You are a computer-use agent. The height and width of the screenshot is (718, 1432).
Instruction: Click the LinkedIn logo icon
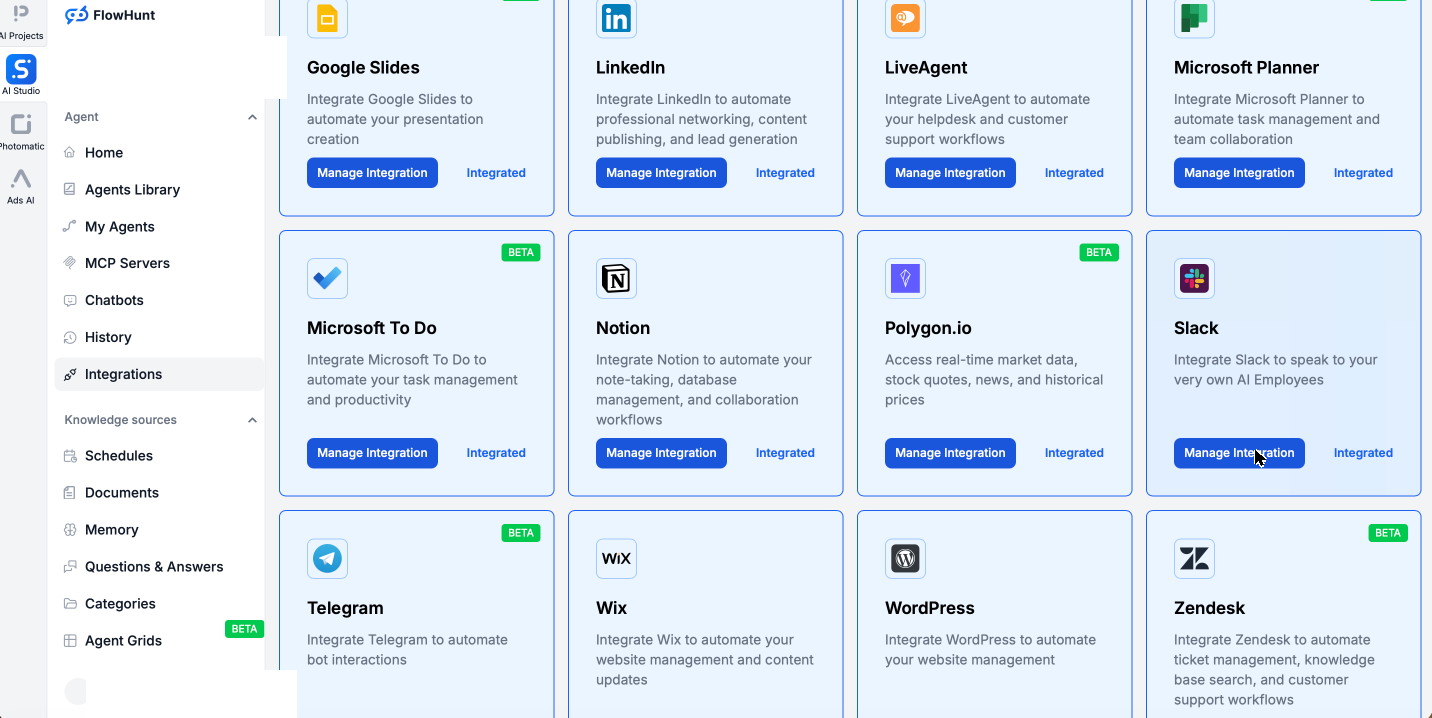(x=616, y=19)
